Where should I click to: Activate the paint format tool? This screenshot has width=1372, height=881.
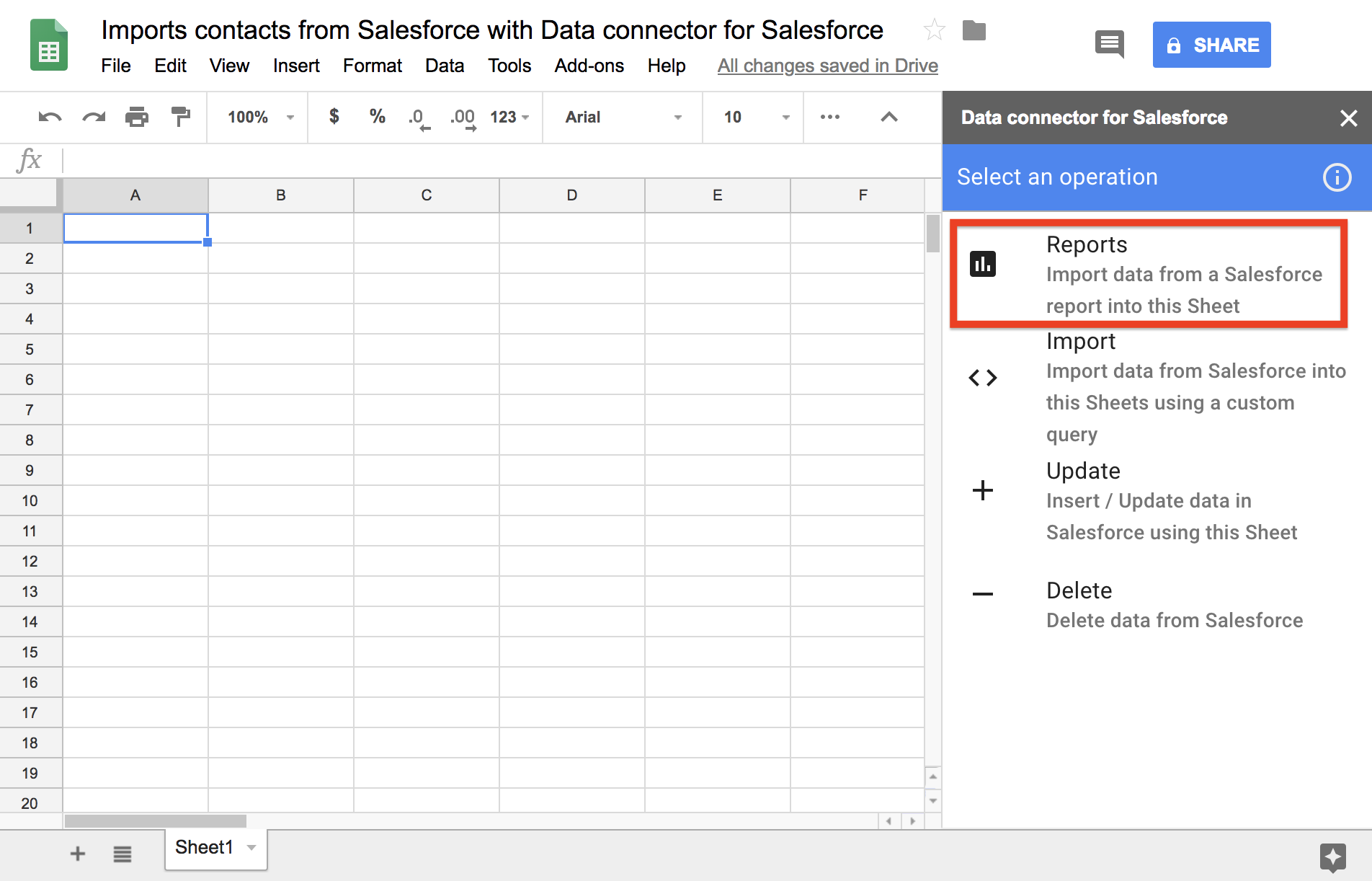180,117
